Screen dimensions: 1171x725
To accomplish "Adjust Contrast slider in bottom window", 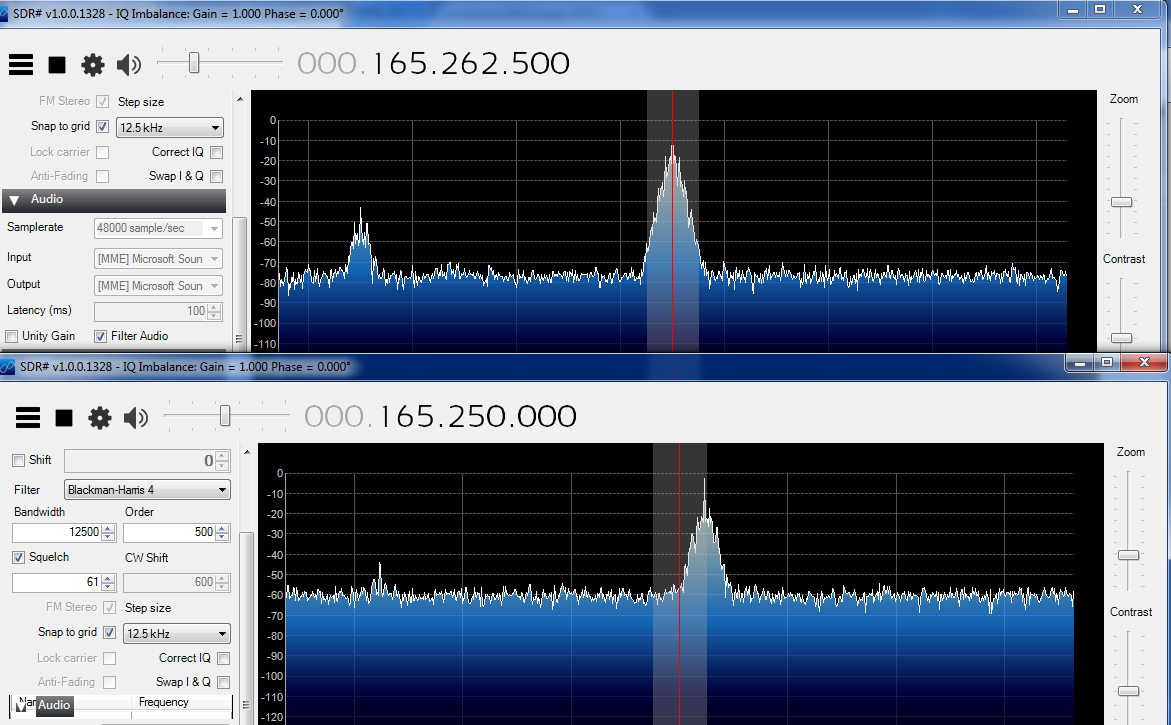I will 1128,691.
